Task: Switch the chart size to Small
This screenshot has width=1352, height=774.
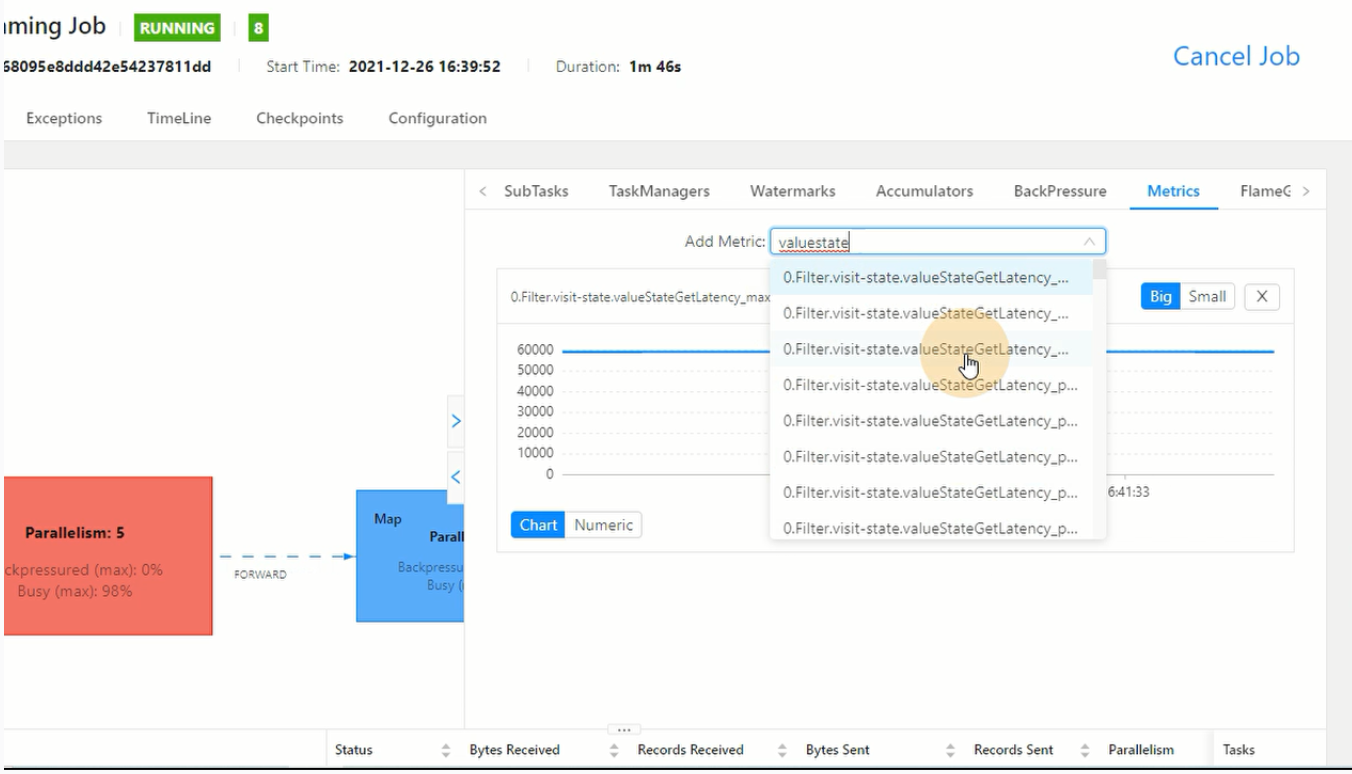Action: click(1207, 297)
